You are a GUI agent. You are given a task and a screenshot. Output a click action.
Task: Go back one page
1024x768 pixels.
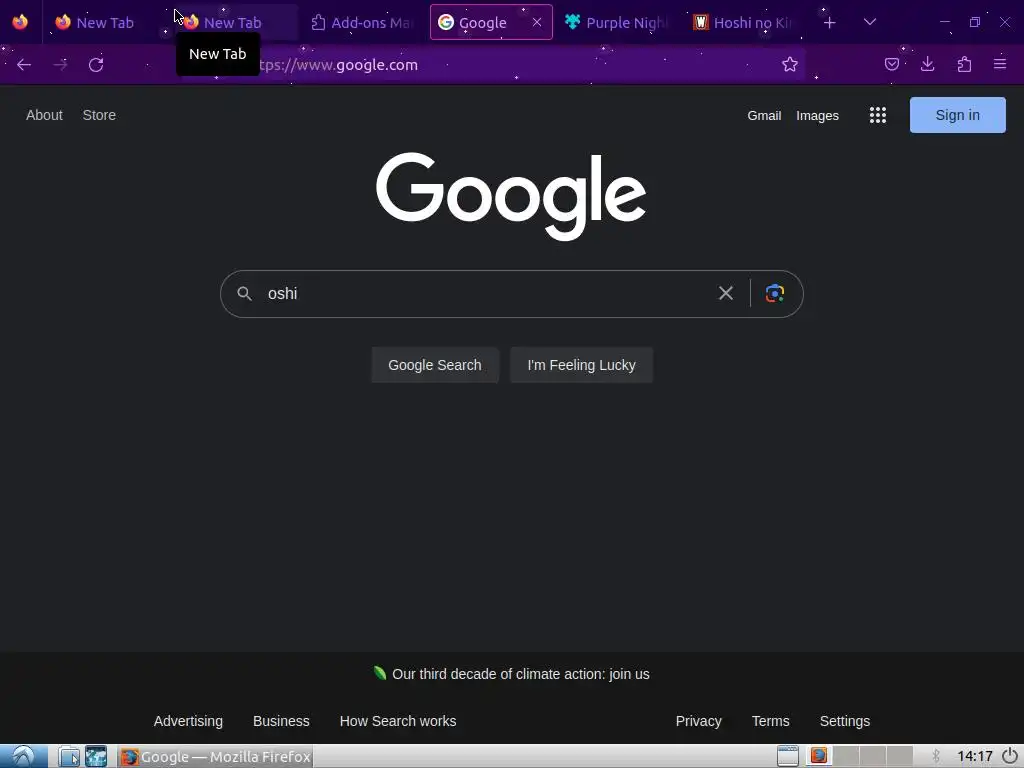tap(24, 65)
